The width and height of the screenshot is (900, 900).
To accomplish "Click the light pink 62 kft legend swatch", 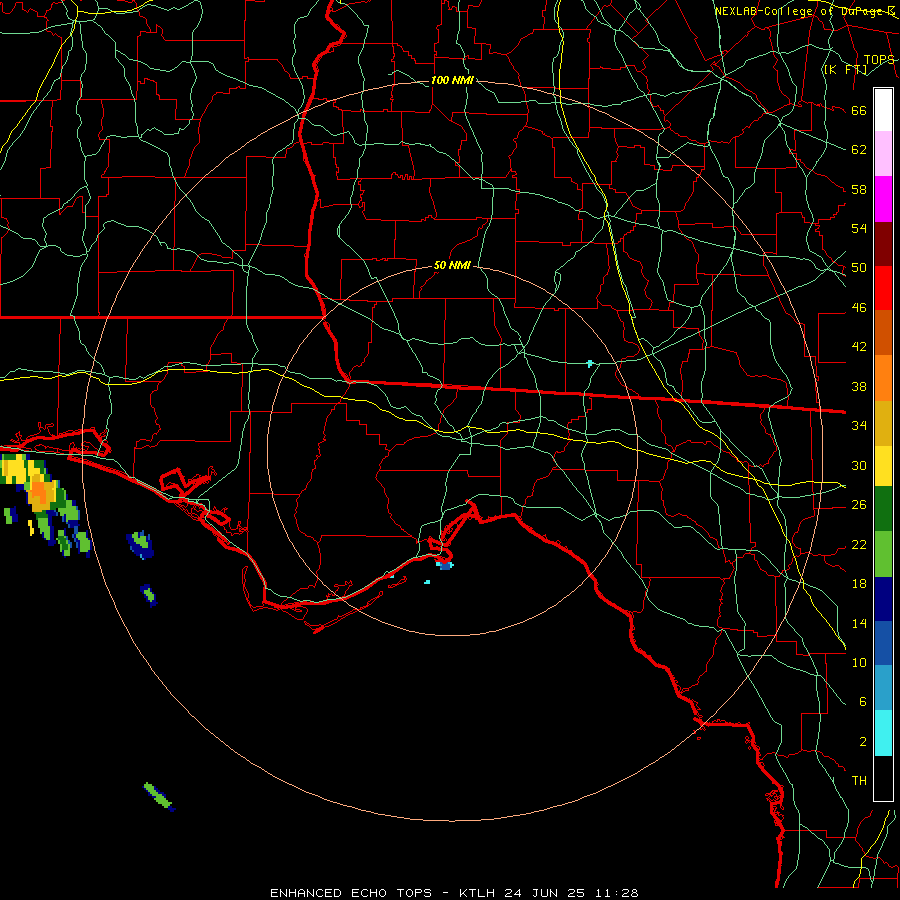I will [883, 154].
